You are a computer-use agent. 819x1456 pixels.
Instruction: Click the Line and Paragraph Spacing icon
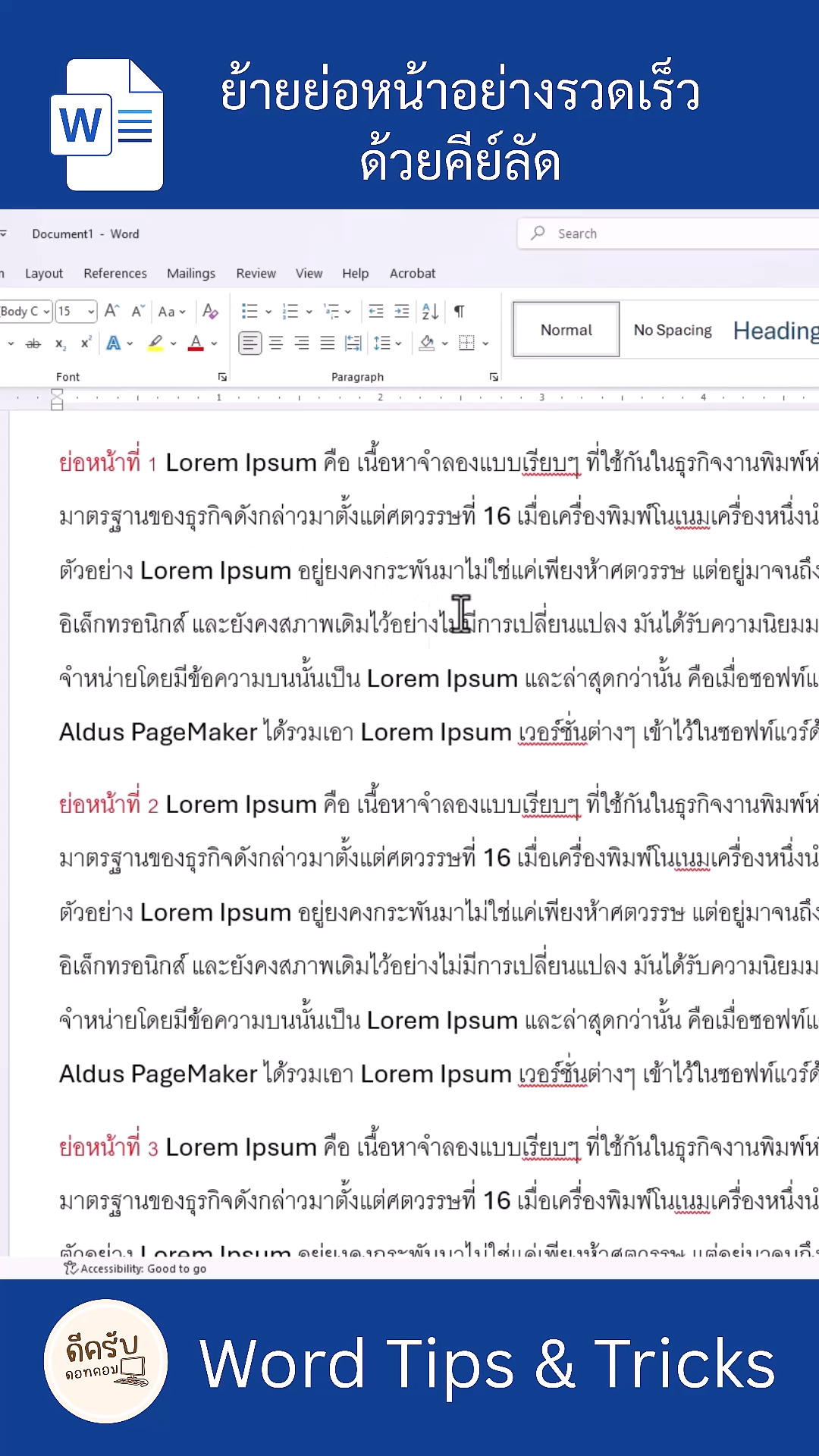[382, 344]
